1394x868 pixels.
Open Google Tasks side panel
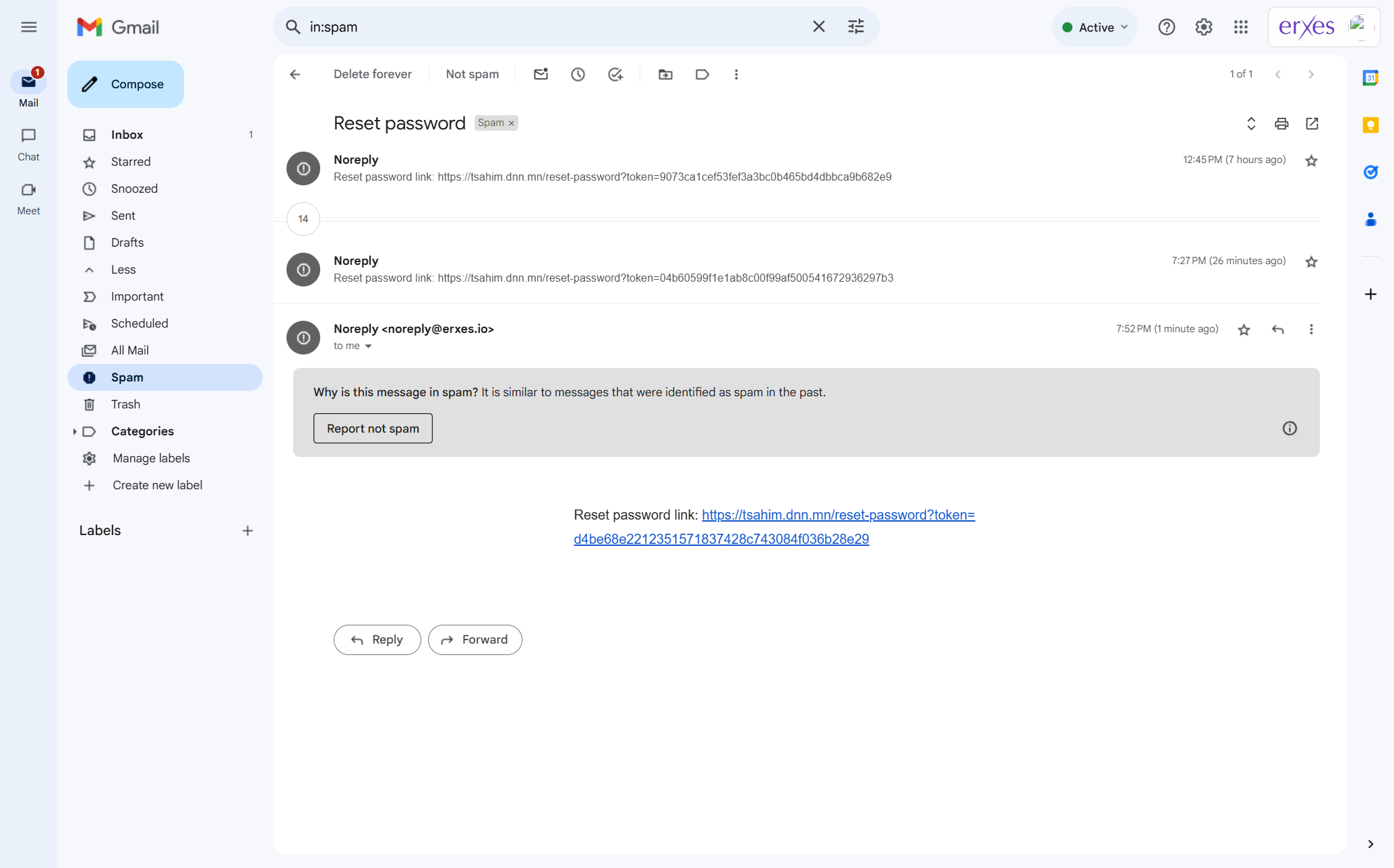(x=1370, y=172)
